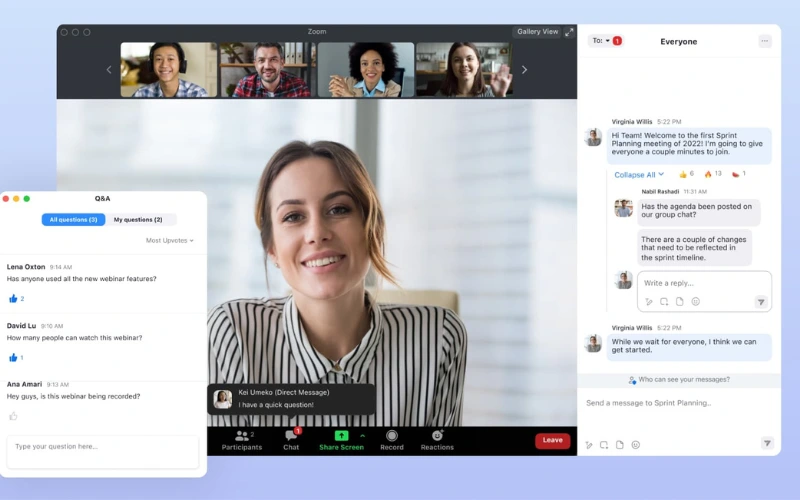Attach a file in the main message box
The height and width of the screenshot is (500, 800).
(619, 444)
